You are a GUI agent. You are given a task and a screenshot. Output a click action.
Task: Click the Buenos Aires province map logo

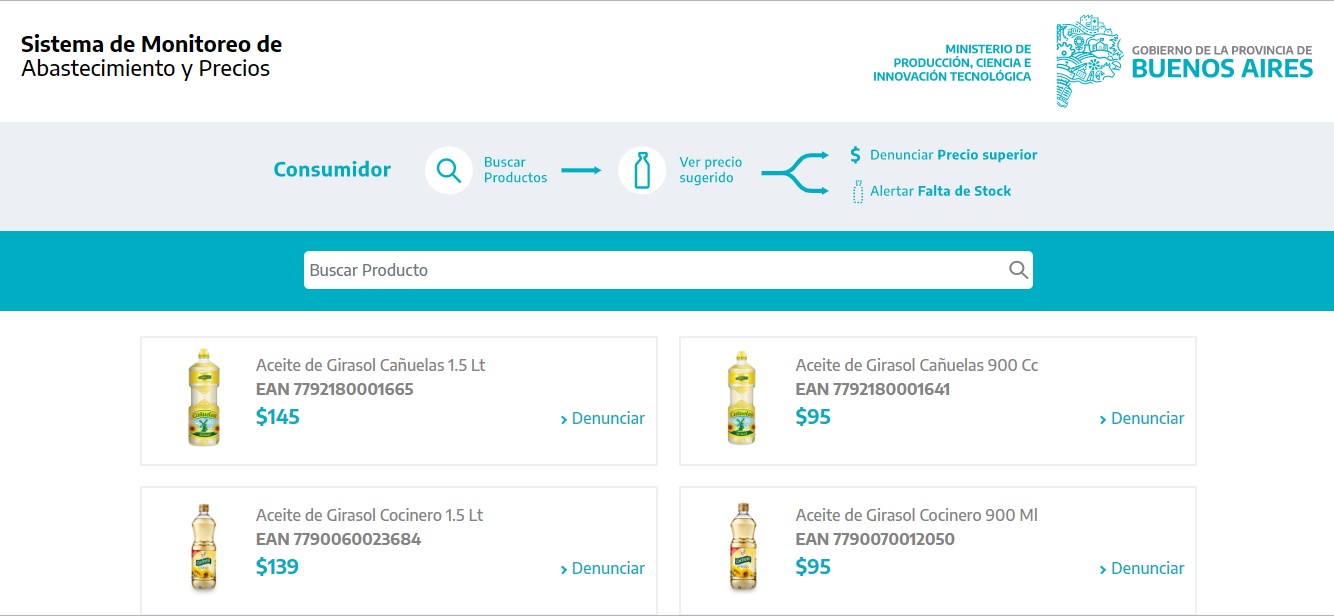(1089, 60)
